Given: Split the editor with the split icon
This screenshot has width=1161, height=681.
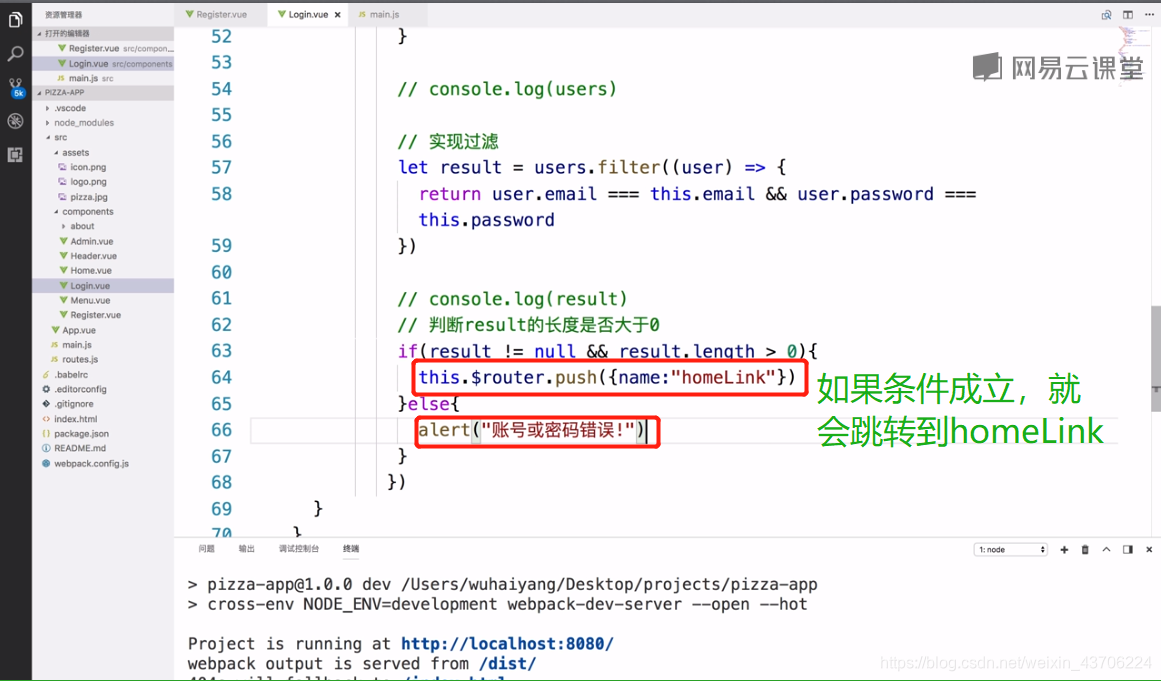Looking at the screenshot, I should pyautogui.click(x=1128, y=14).
